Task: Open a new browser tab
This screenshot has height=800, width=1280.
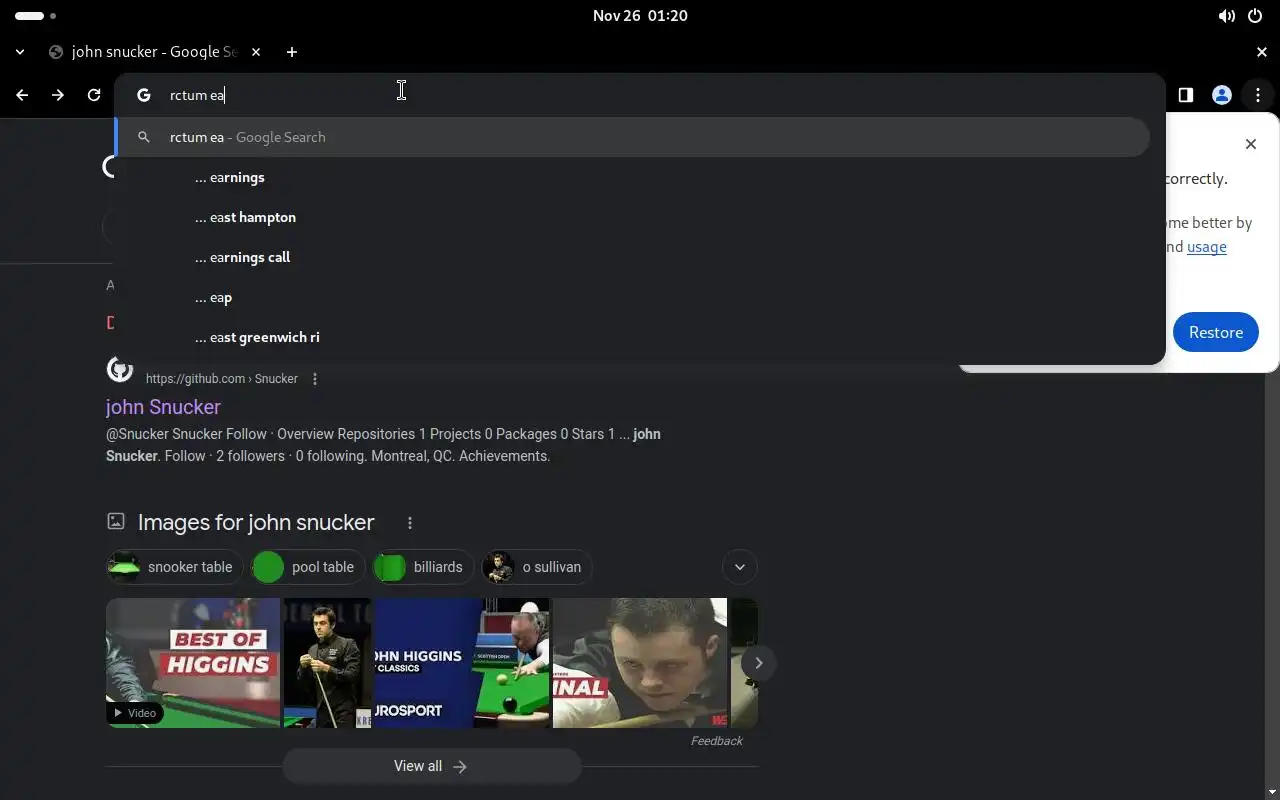Action: tap(292, 52)
